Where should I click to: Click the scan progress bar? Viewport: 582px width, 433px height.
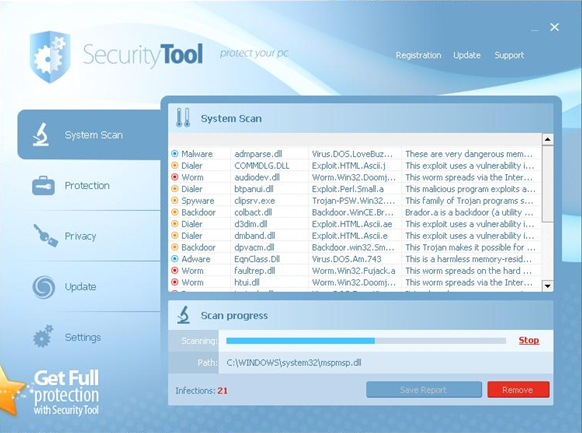point(366,341)
